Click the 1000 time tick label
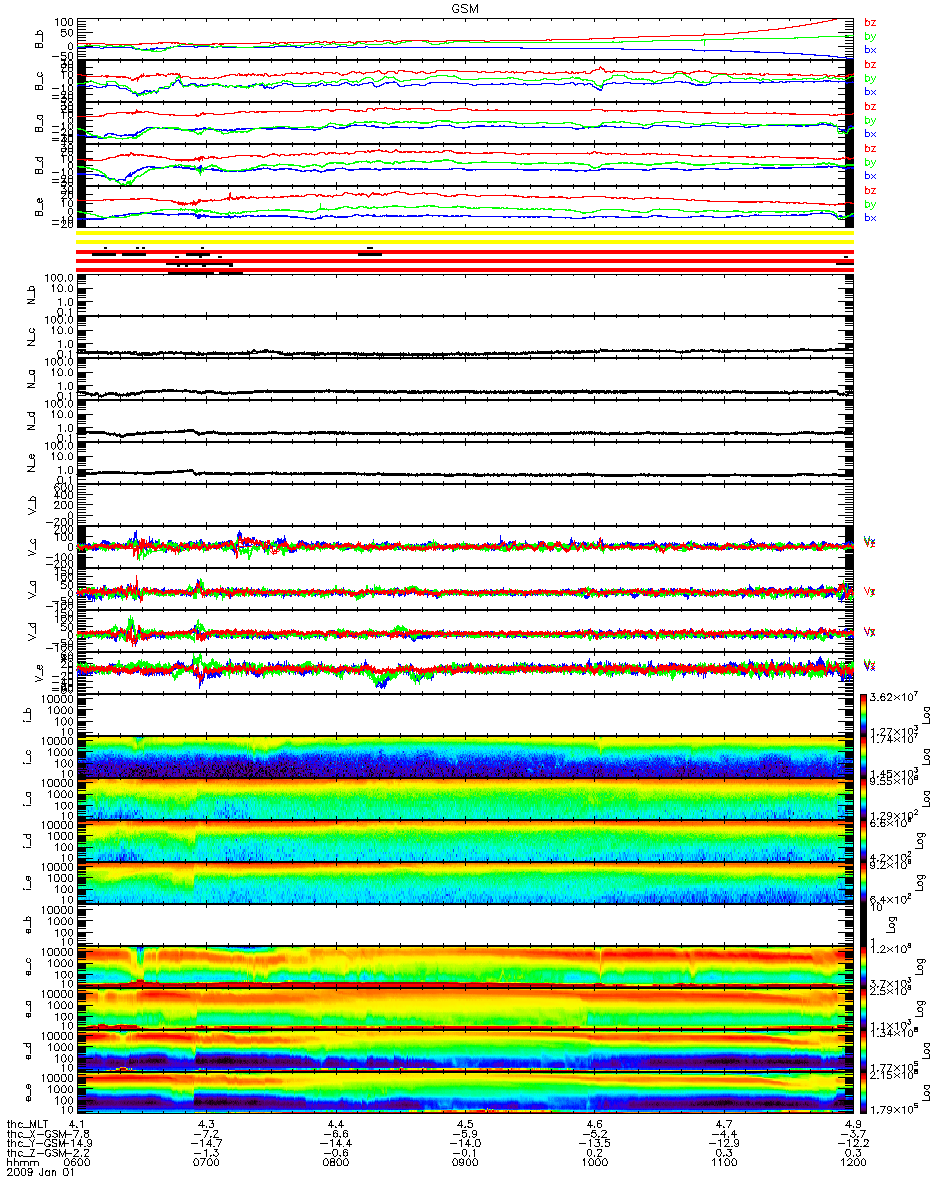930x1200 pixels. (x=595, y=1163)
